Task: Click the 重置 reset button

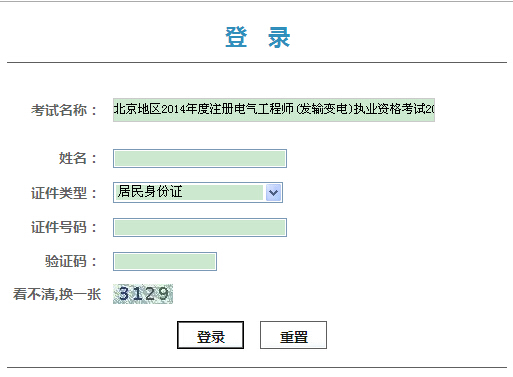Action: point(293,335)
